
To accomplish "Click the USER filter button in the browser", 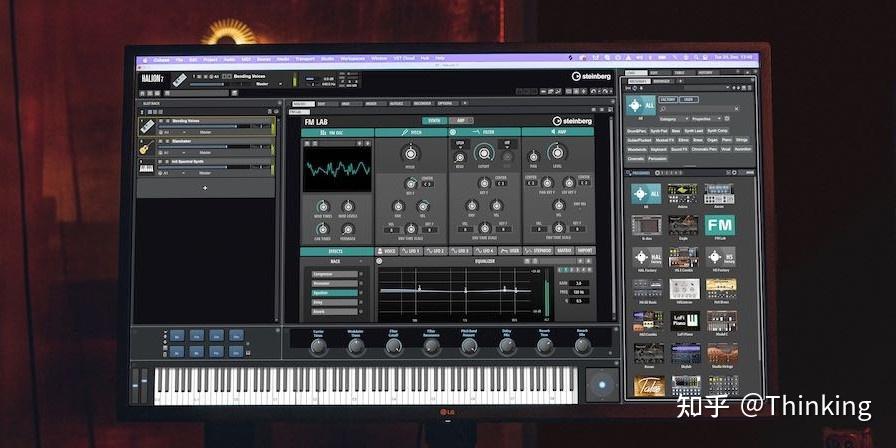I will pyautogui.click(x=689, y=99).
